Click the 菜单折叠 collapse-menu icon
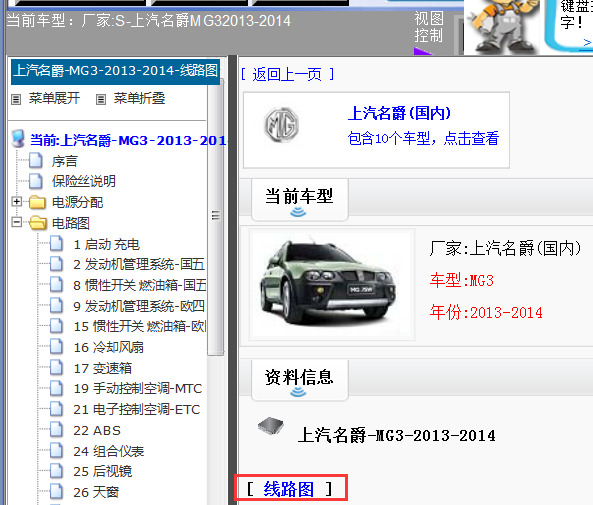This screenshot has width=593, height=505. (x=101, y=99)
